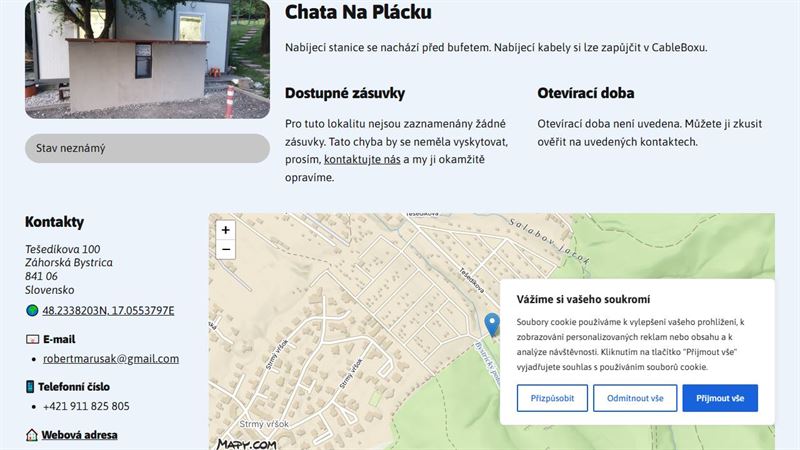
Task: Open the charging station photo
Action: pyautogui.click(x=147, y=59)
